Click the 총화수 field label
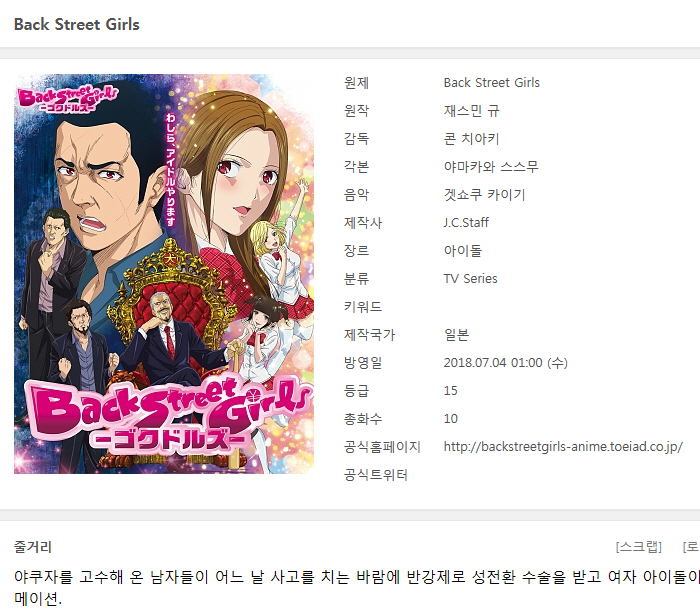 click(x=363, y=419)
